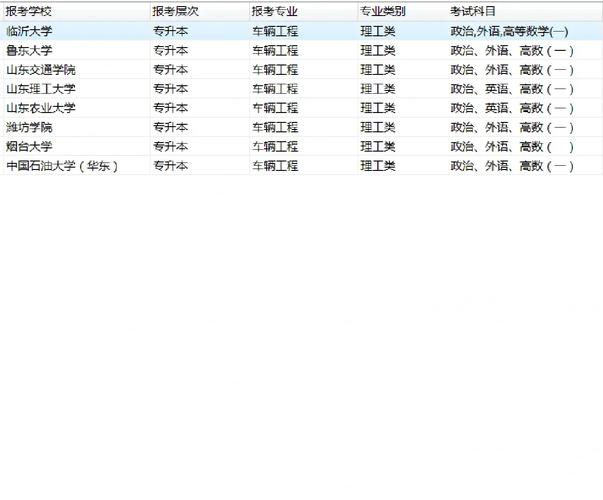Click 车辆工程 in the 山东理工大学 row
Viewport: 603px width, 500px height.
(x=275, y=89)
